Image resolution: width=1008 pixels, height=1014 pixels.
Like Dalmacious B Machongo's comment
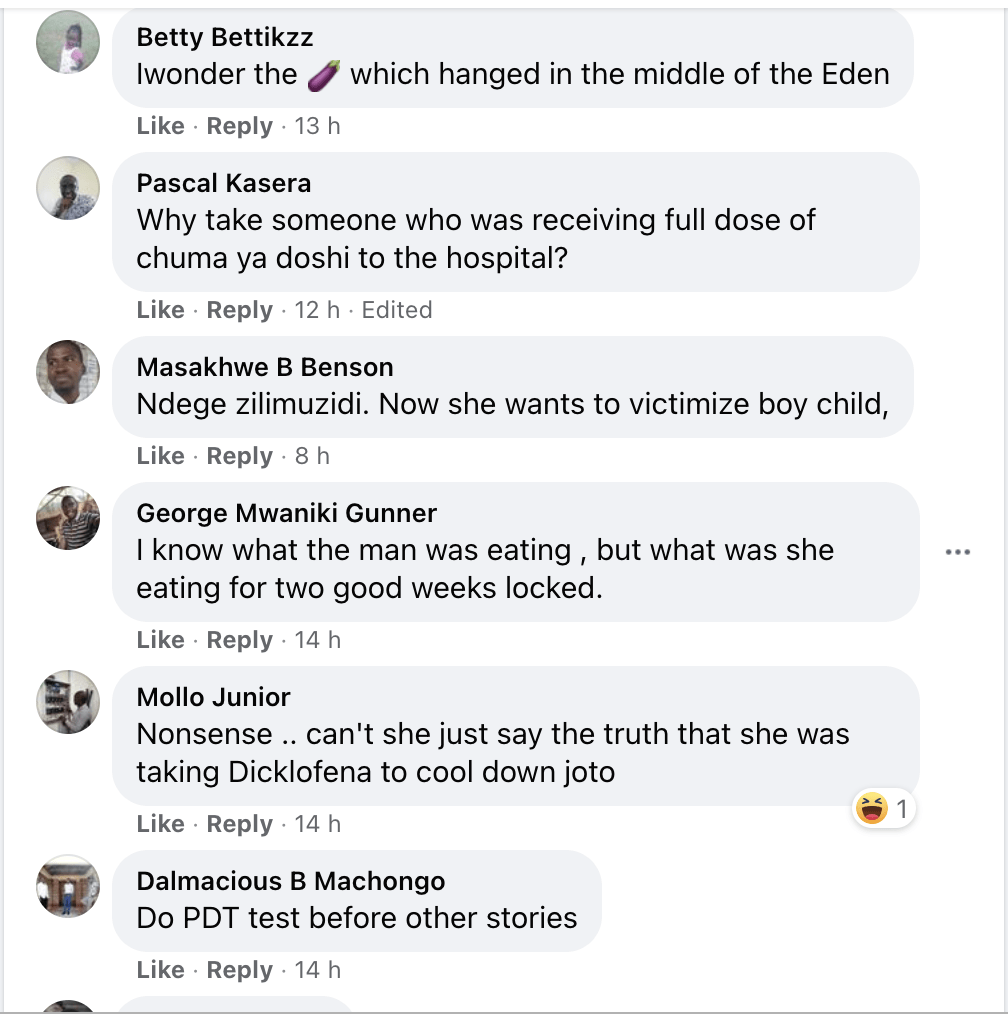pos(160,970)
